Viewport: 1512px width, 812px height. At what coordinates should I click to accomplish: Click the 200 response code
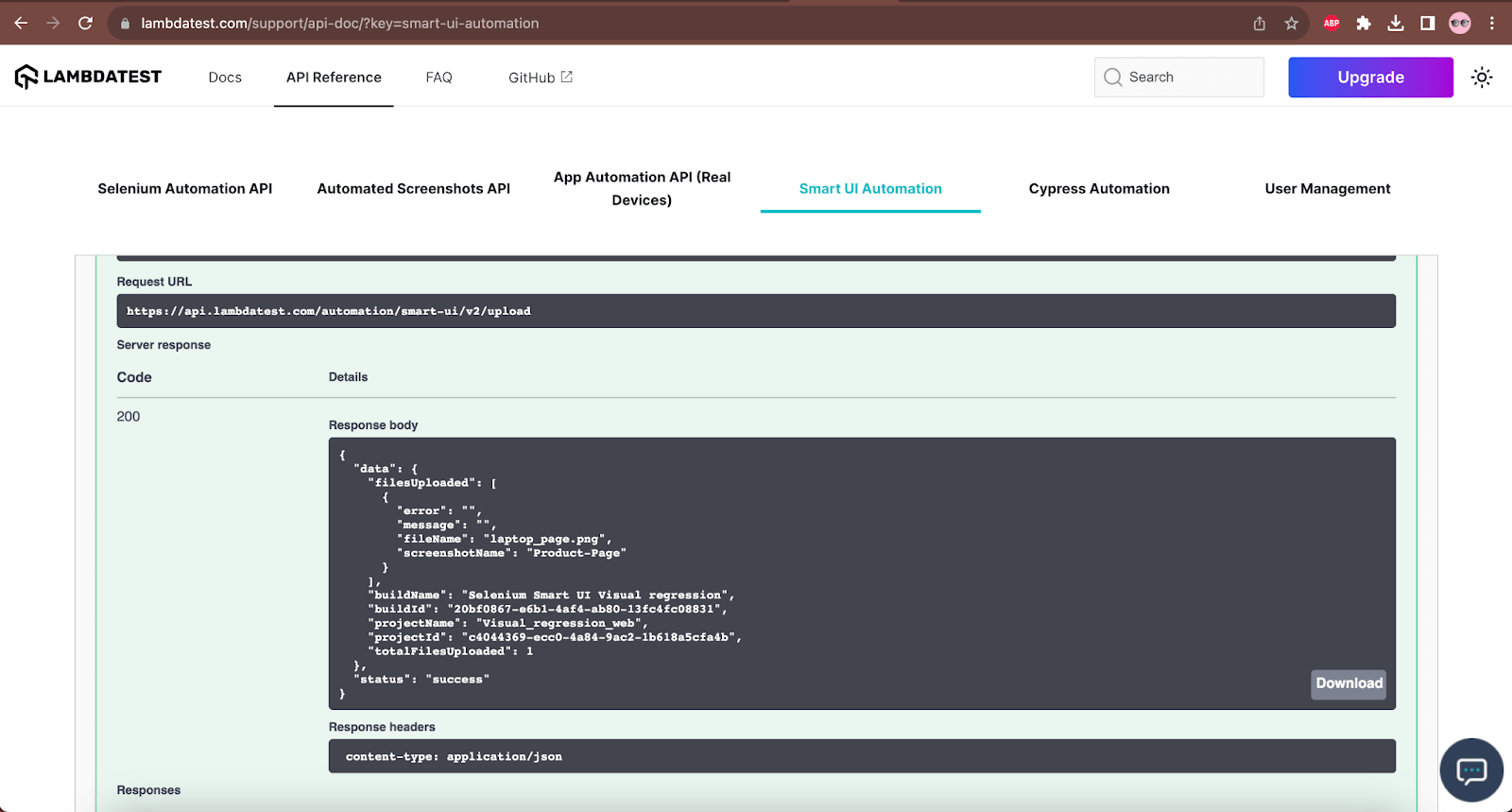pos(129,417)
